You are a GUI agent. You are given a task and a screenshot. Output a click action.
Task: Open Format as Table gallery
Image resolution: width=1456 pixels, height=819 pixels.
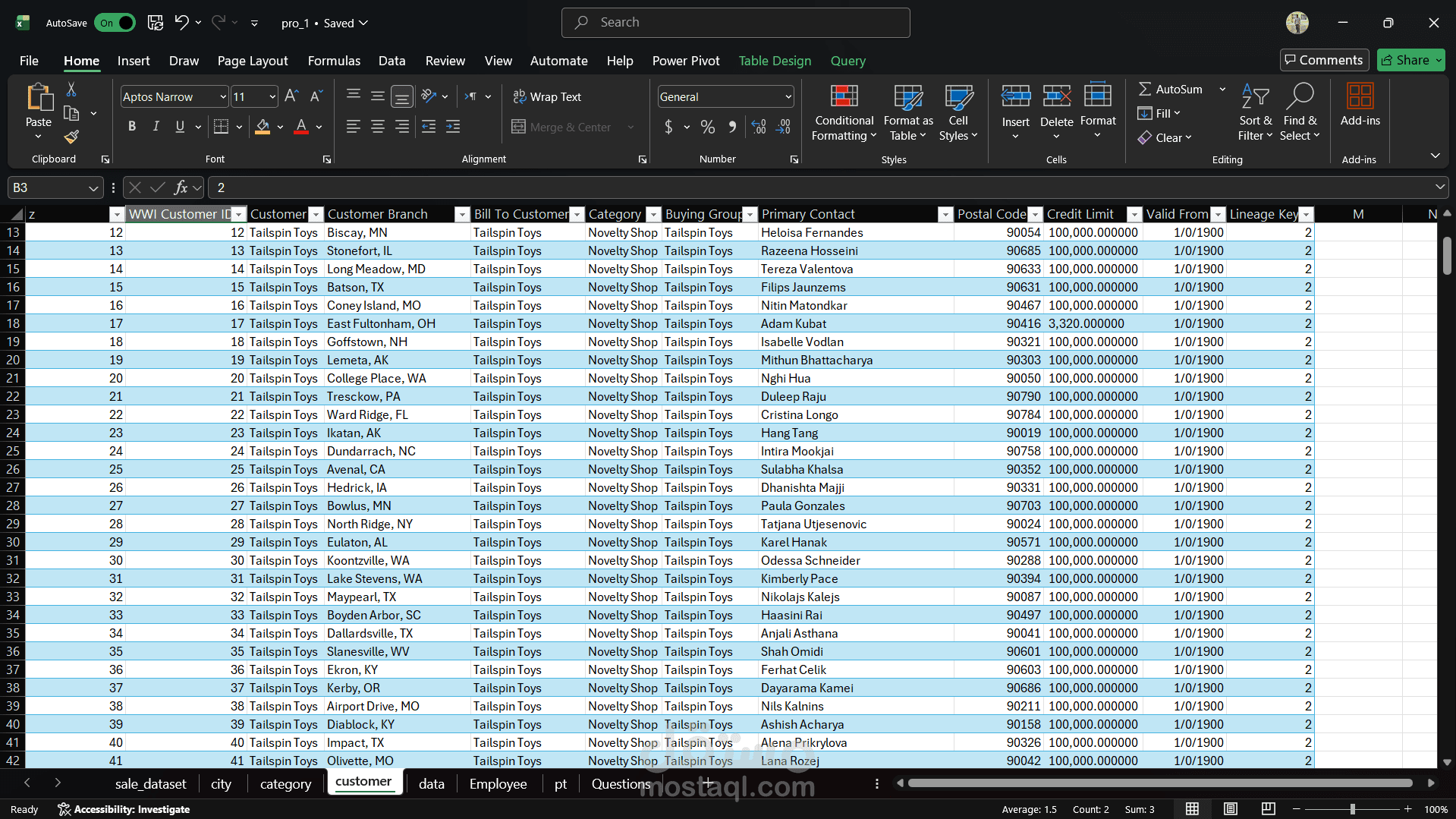(x=908, y=112)
